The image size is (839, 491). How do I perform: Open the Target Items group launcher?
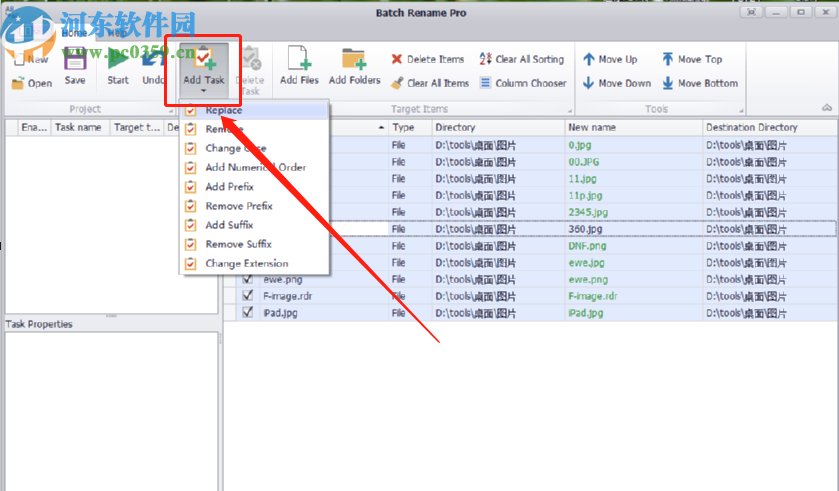point(571,110)
